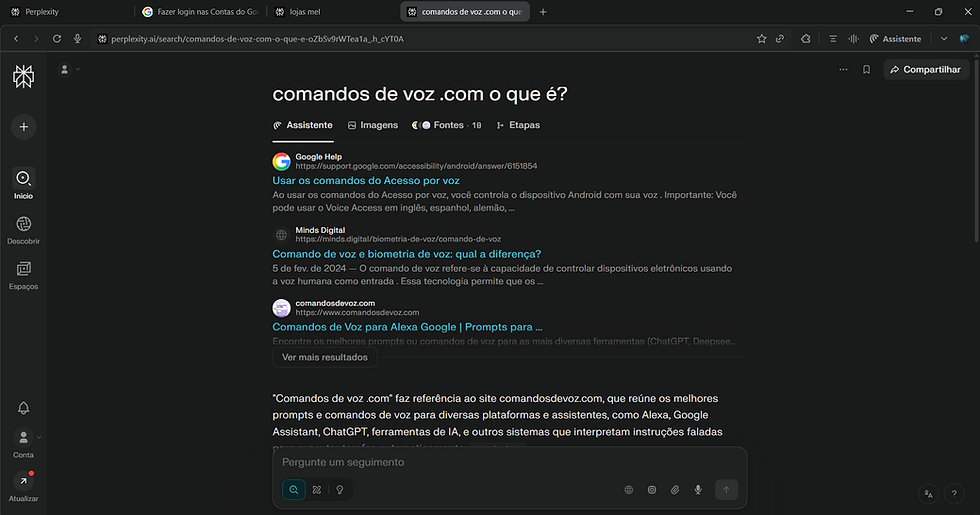Open notifications bell in the sidebar
980x515 pixels.
click(x=23, y=408)
